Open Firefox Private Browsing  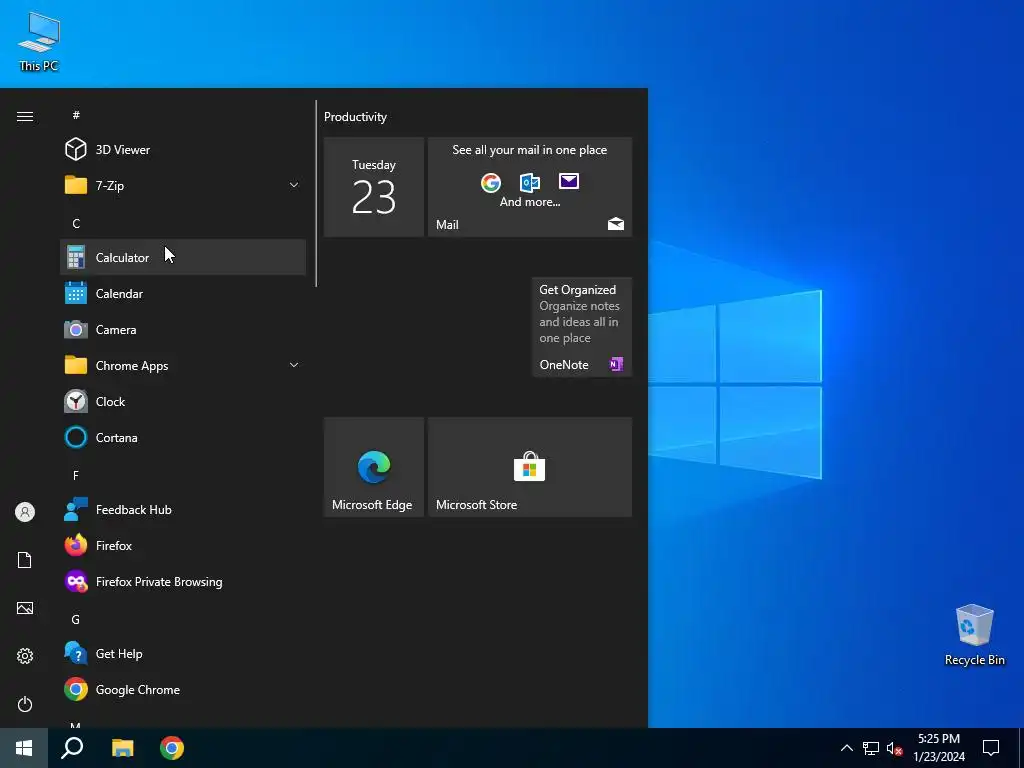point(183,581)
